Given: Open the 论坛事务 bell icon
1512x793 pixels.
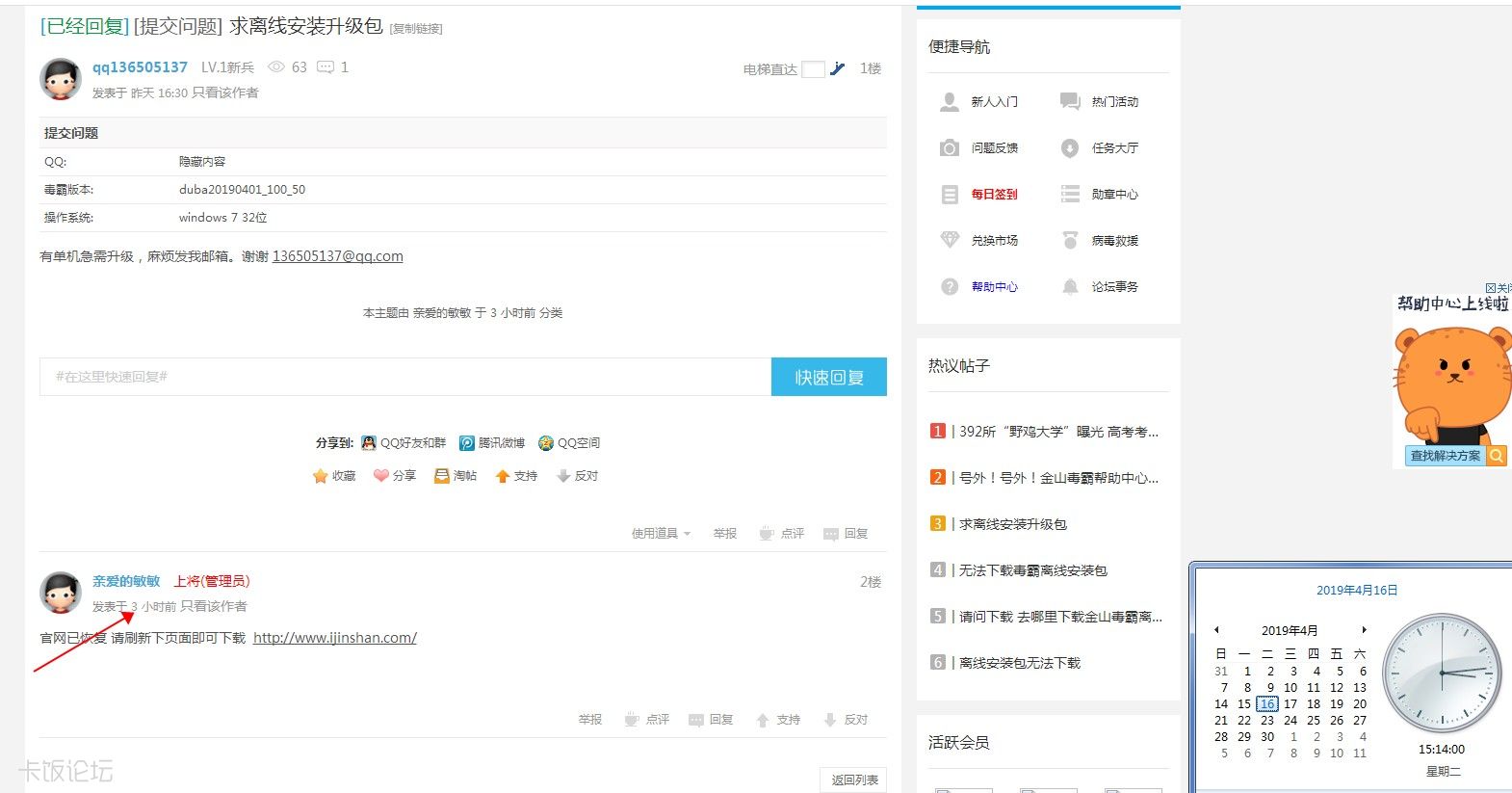Looking at the screenshot, I should click(x=1070, y=286).
